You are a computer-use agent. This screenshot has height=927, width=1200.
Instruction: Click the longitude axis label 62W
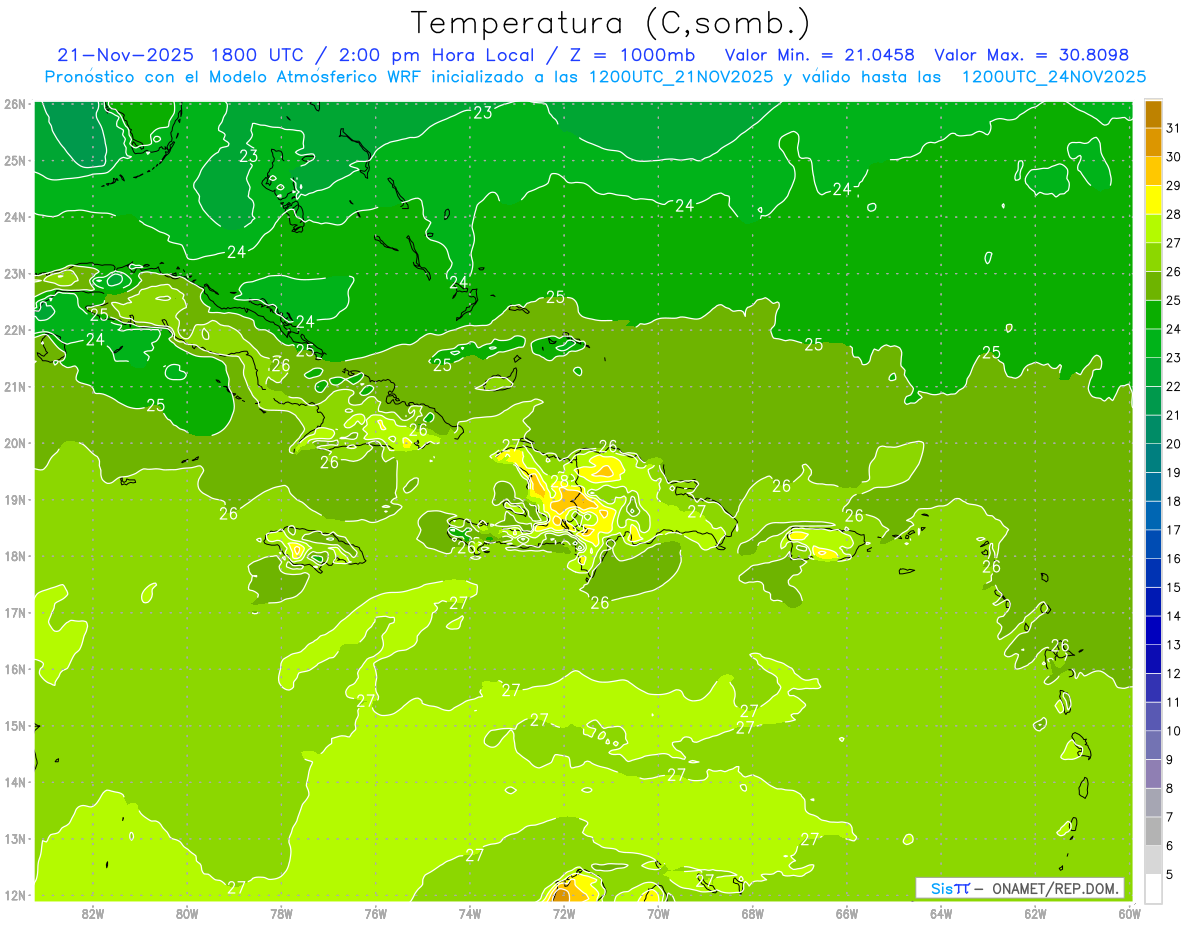coord(1035,913)
